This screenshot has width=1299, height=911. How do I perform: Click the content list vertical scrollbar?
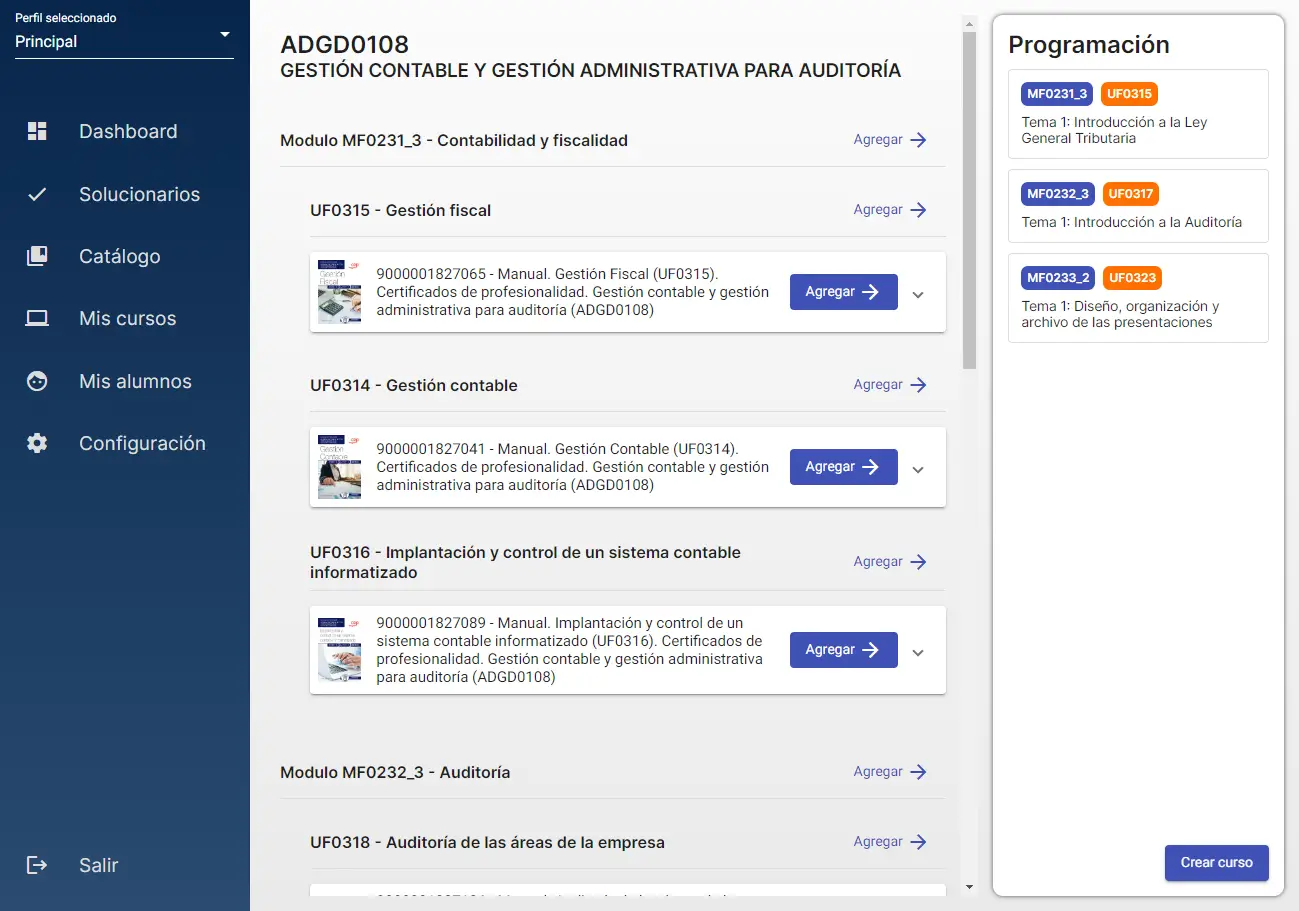(968, 200)
